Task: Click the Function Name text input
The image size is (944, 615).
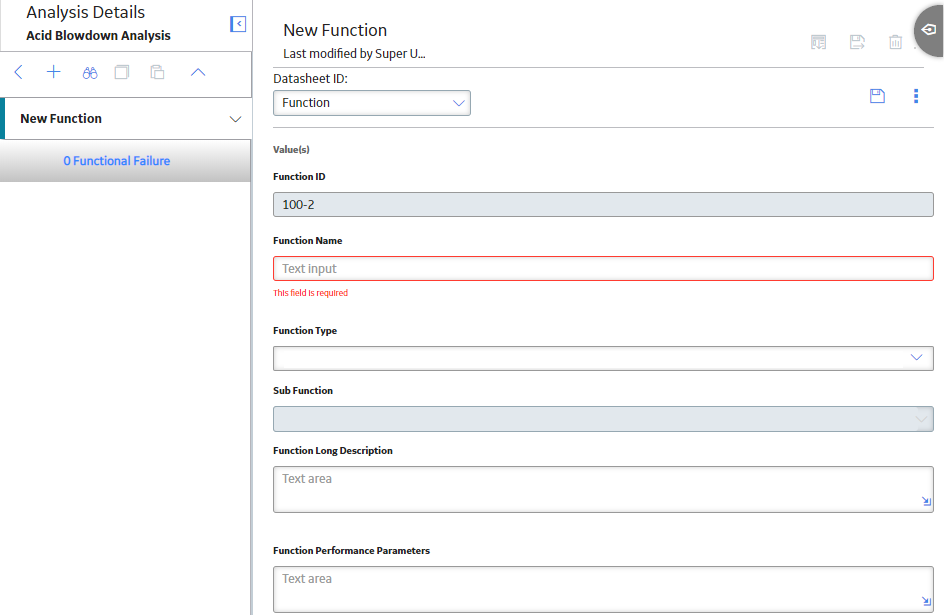Action: click(x=603, y=268)
